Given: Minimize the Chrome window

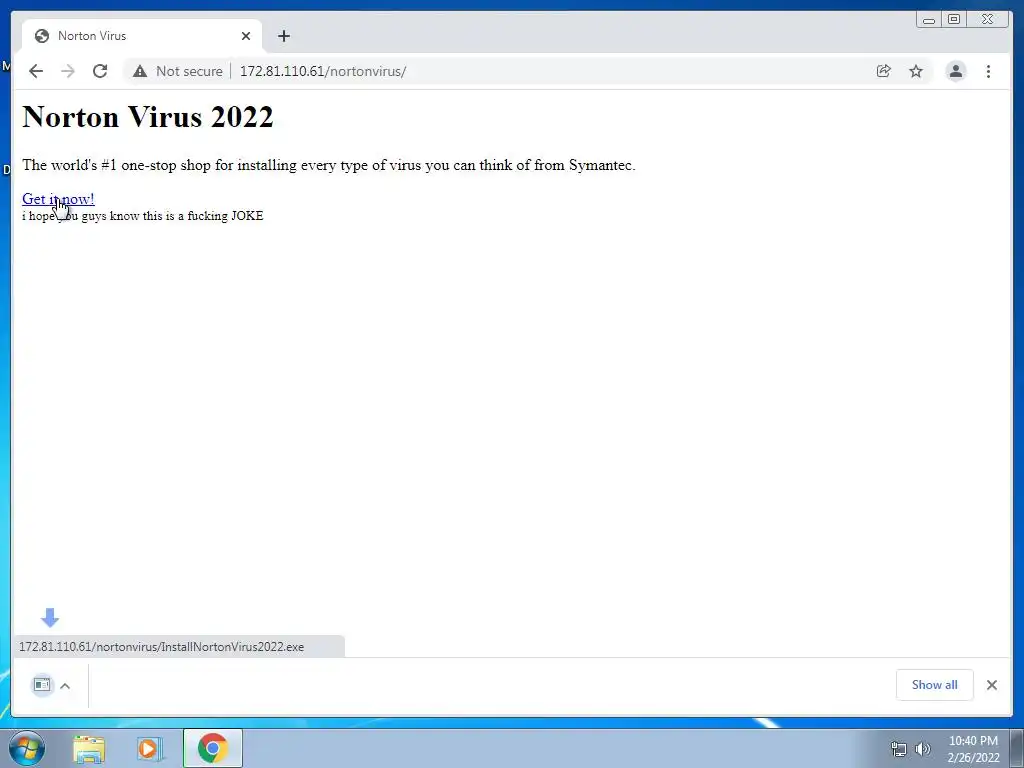Looking at the screenshot, I should point(929,20).
